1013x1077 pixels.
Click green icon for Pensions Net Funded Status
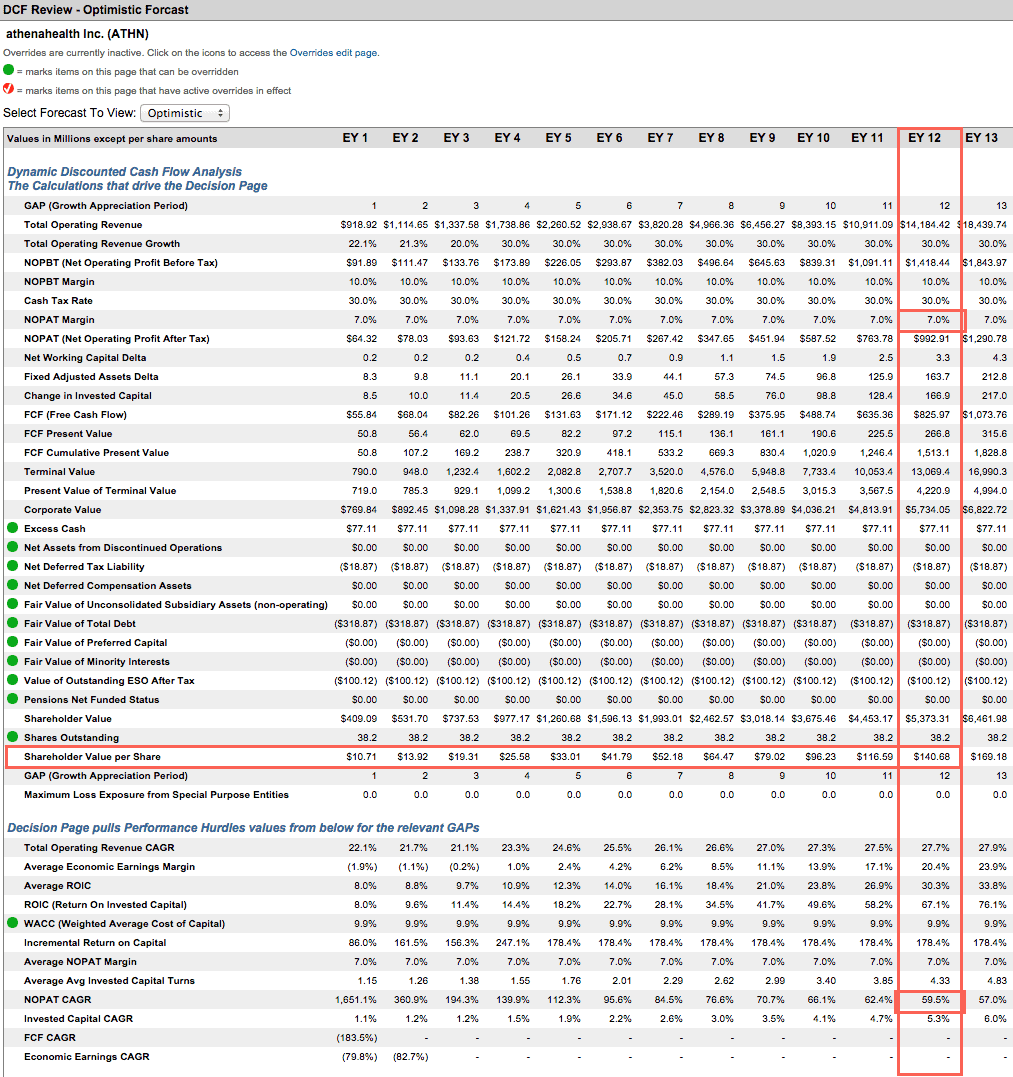tap(12, 699)
